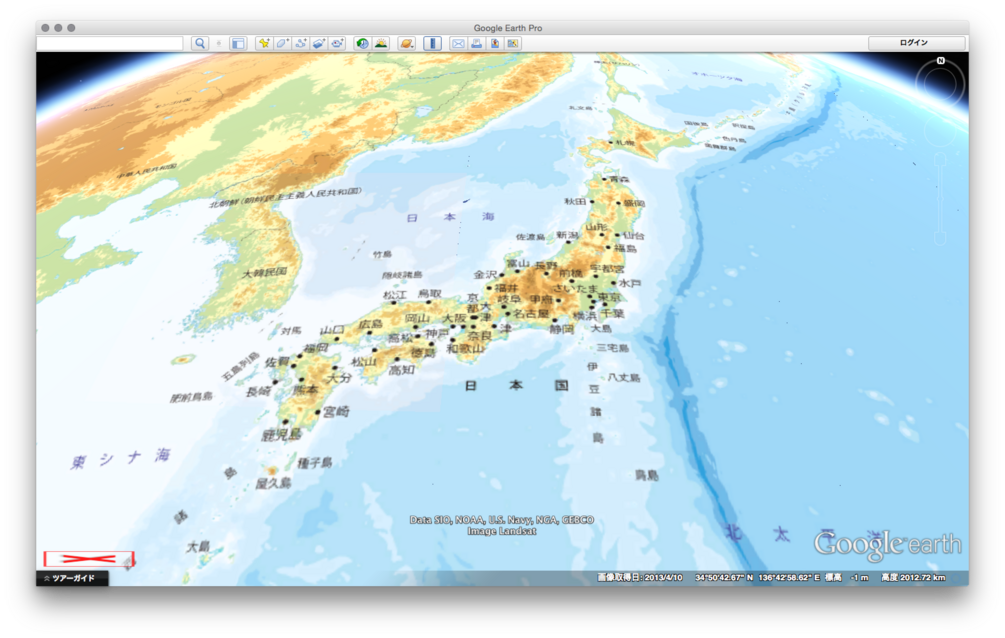Screen dimensions: 1005x638
Task: Click the 対馬 island label
Action: [x=291, y=331]
